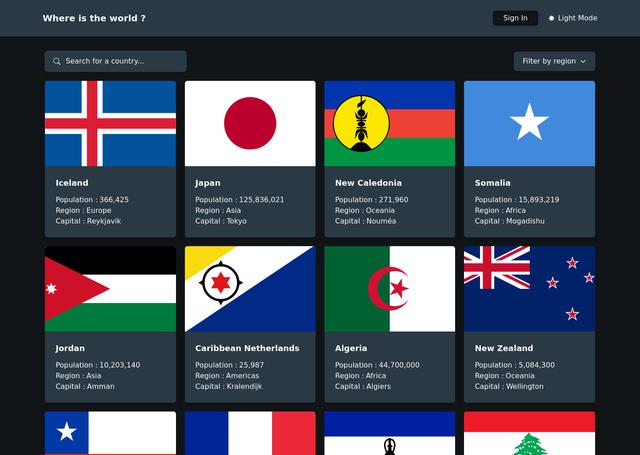This screenshot has height=455, width=640.
Task: Select the Algeria flag image
Action: [389, 289]
